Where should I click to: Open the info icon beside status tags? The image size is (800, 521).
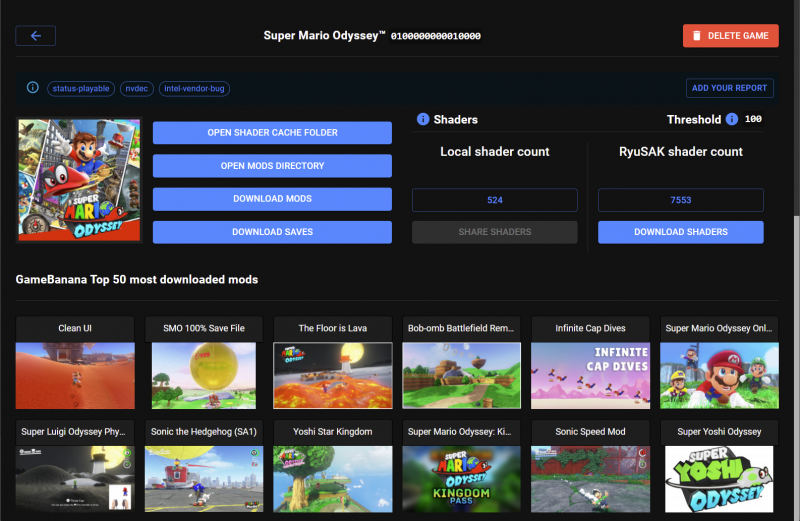click(33, 88)
